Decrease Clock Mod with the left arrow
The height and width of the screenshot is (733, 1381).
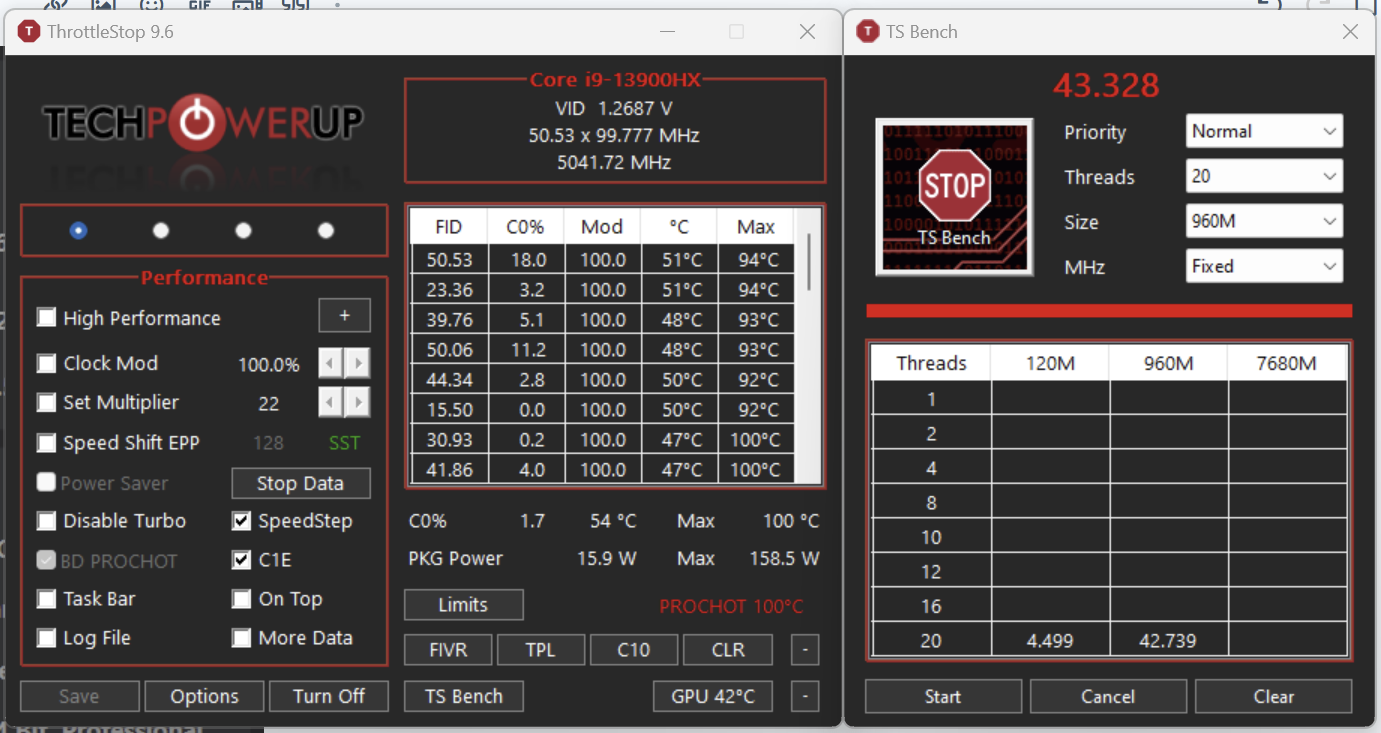click(331, 363)
